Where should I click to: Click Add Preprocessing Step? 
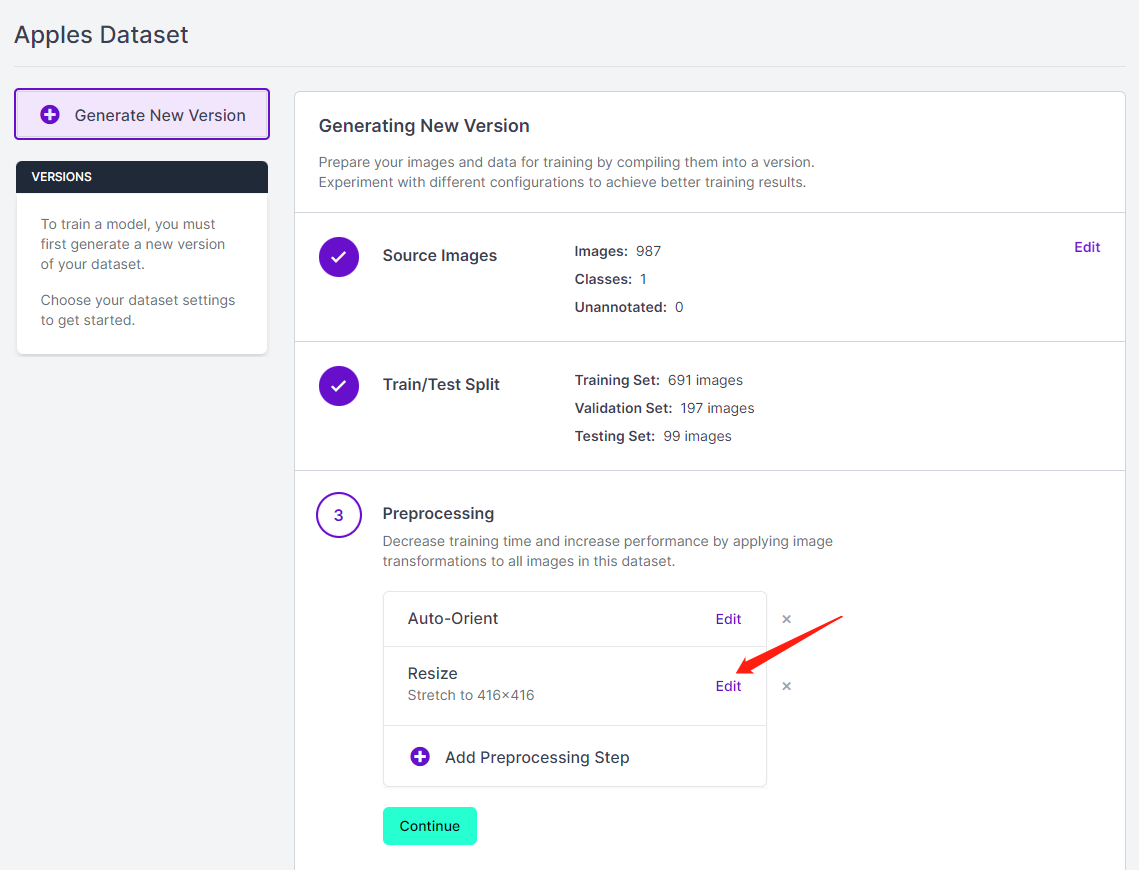pos(575,757)
